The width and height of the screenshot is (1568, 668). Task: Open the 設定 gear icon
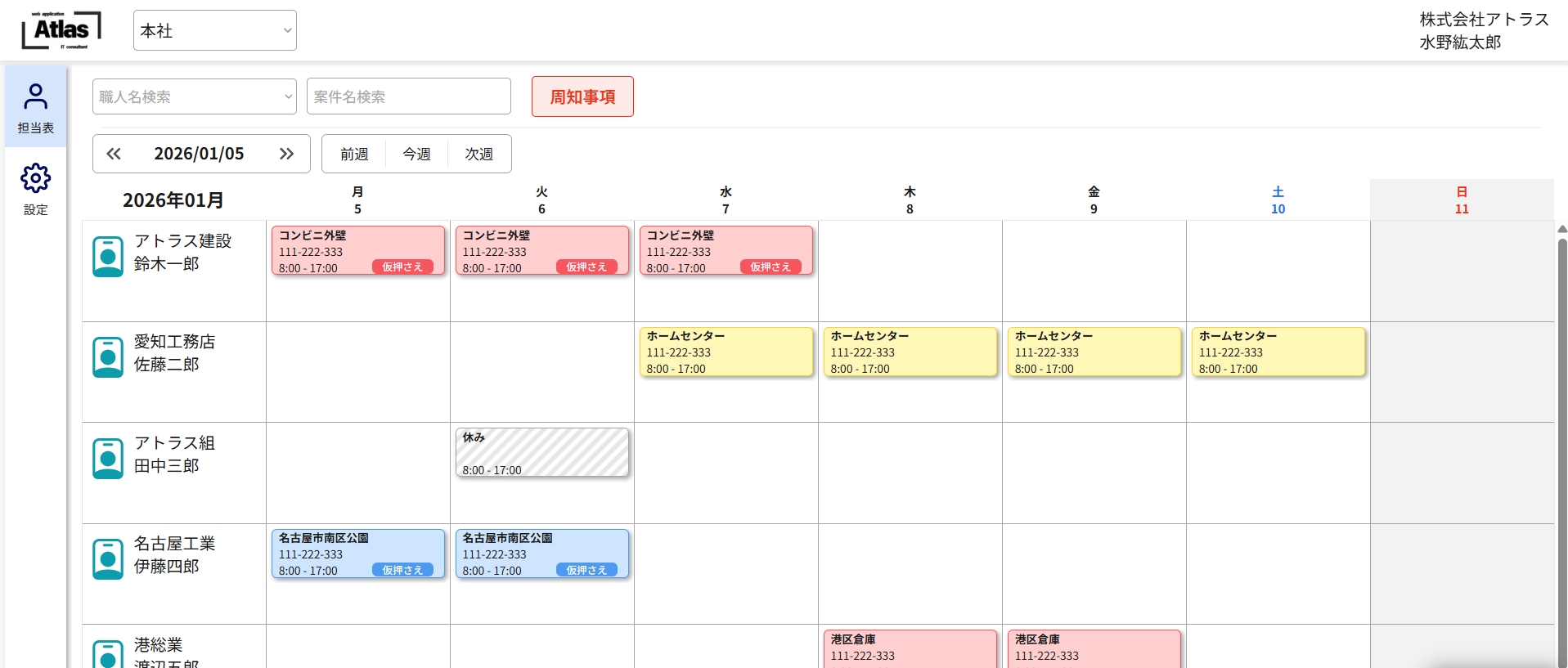35,188
